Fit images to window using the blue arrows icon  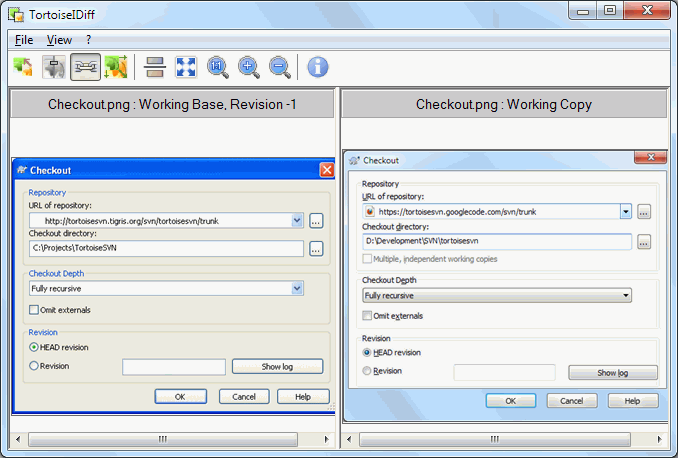click(186, 67)
